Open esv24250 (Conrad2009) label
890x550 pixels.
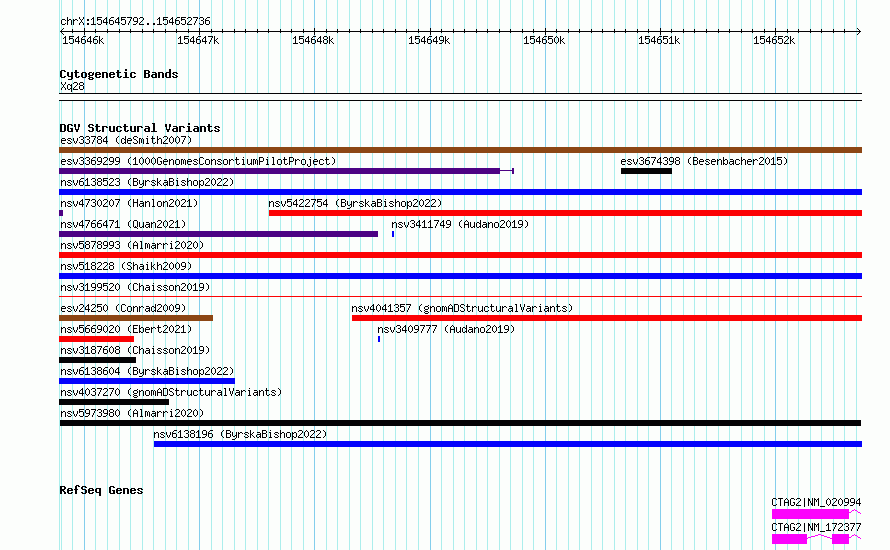[x=123, y=308]
